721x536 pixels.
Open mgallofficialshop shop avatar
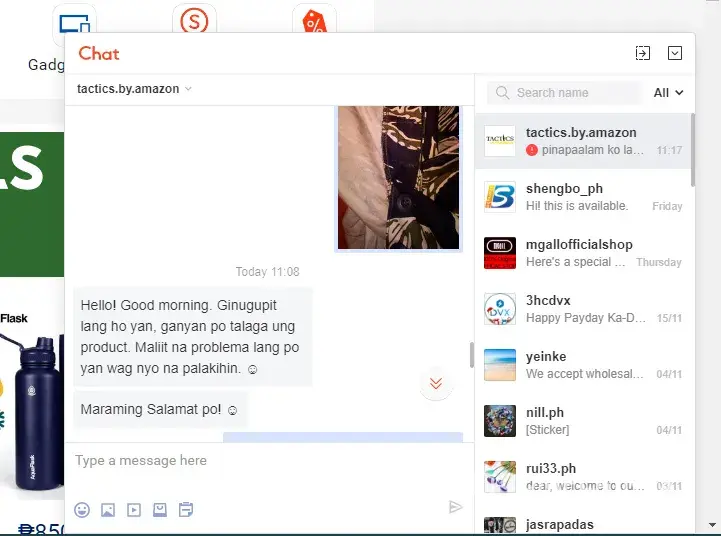500,253
